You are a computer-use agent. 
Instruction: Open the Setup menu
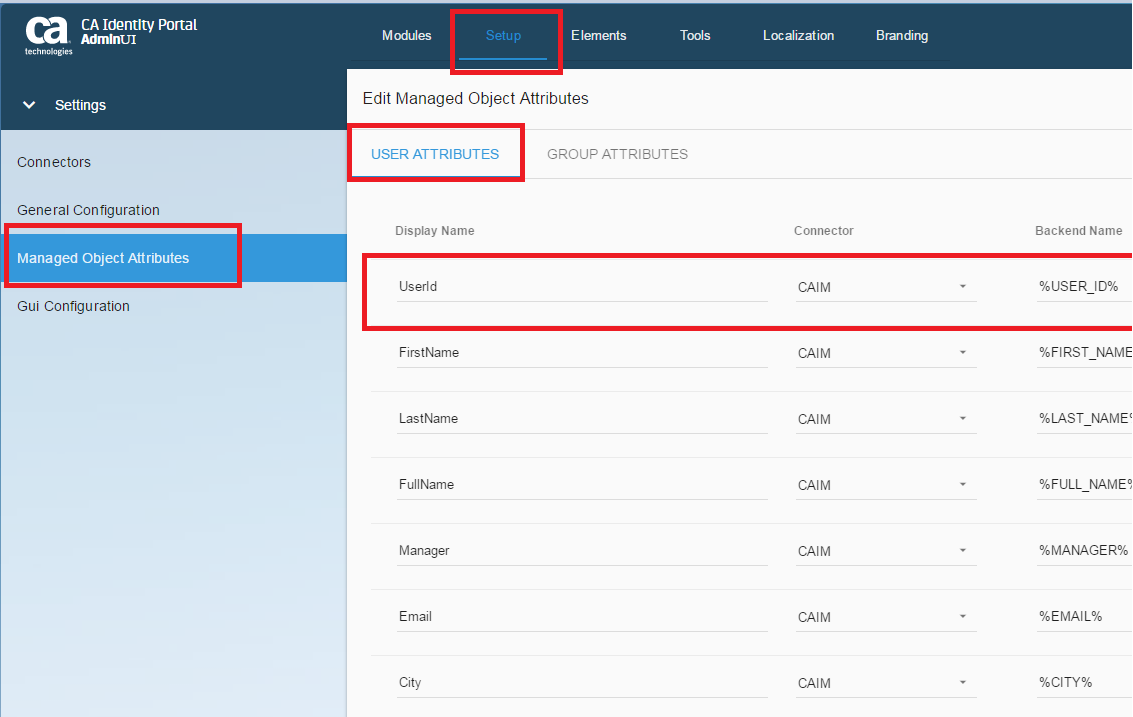pos(503,35)
